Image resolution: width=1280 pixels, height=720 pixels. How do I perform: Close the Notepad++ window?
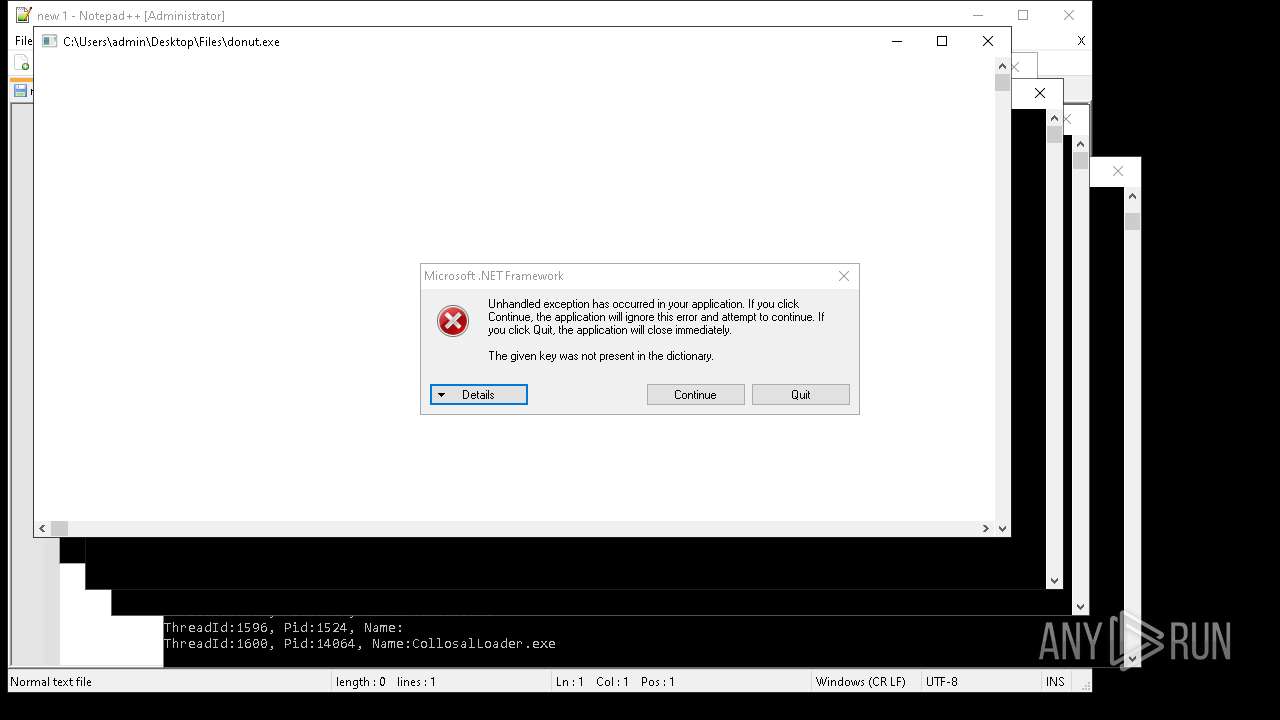[1069, 15]
